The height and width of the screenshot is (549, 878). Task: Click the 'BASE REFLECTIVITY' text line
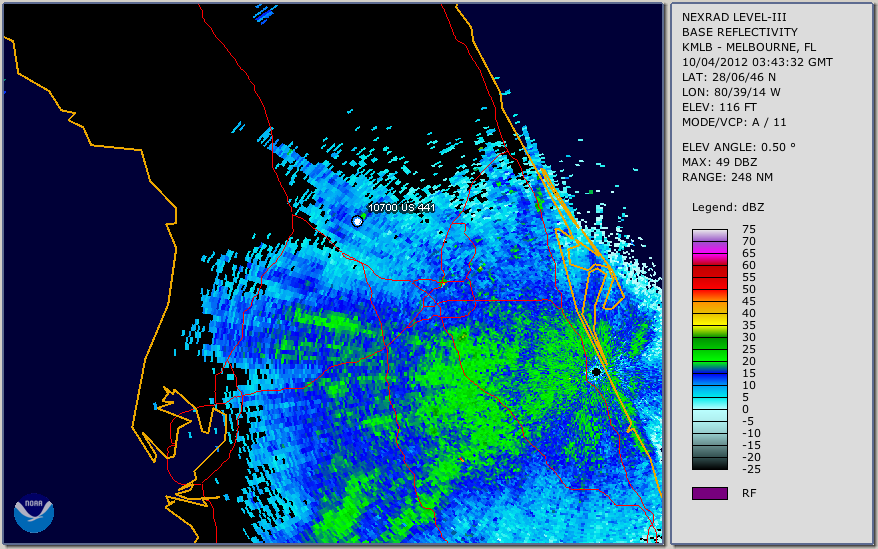point(740,32)
